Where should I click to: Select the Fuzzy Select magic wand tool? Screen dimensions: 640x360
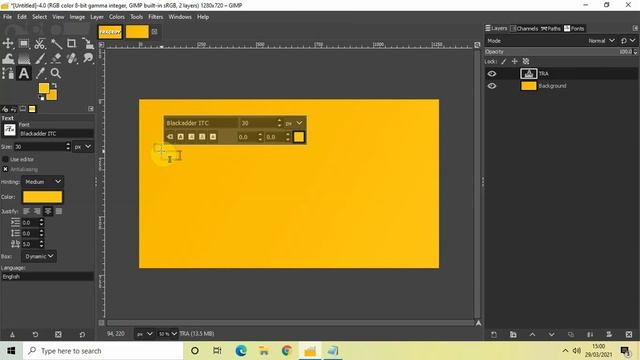pyautogui.click(x=56, y=43)
